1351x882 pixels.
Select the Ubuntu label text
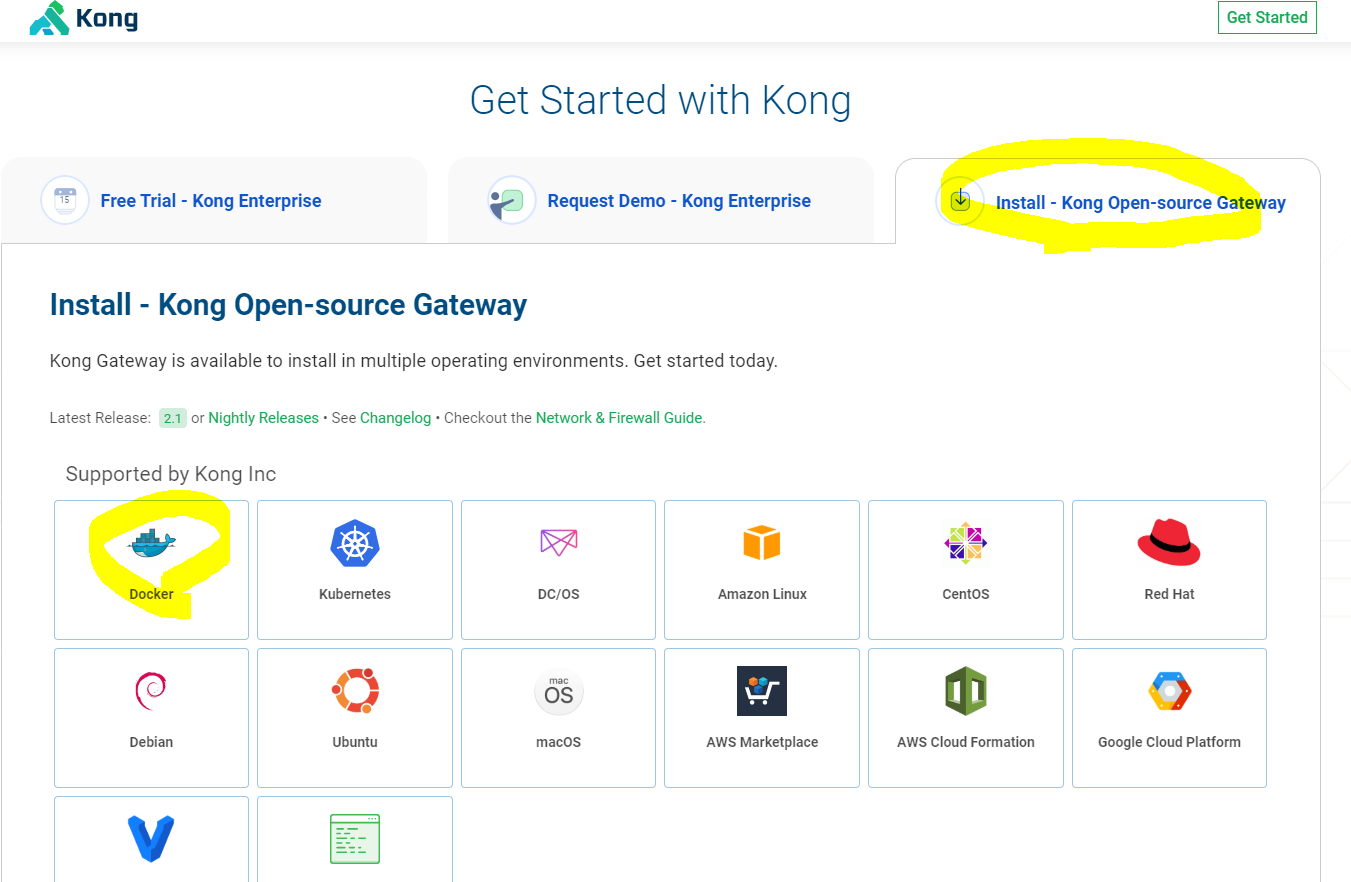click(355, 742)
